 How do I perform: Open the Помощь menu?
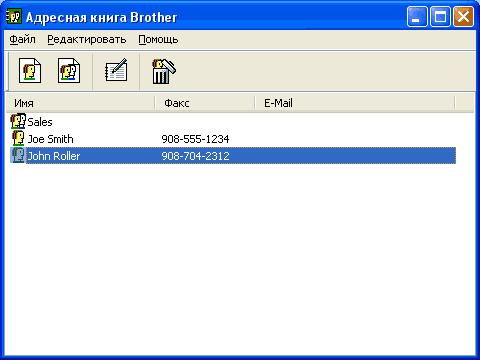158,39
